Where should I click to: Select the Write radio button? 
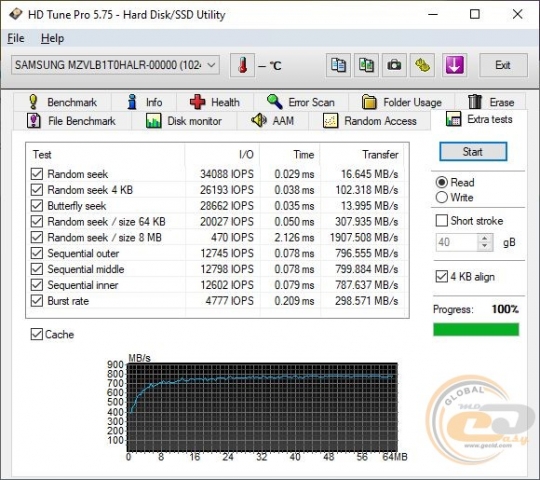[x=442, y=197]
